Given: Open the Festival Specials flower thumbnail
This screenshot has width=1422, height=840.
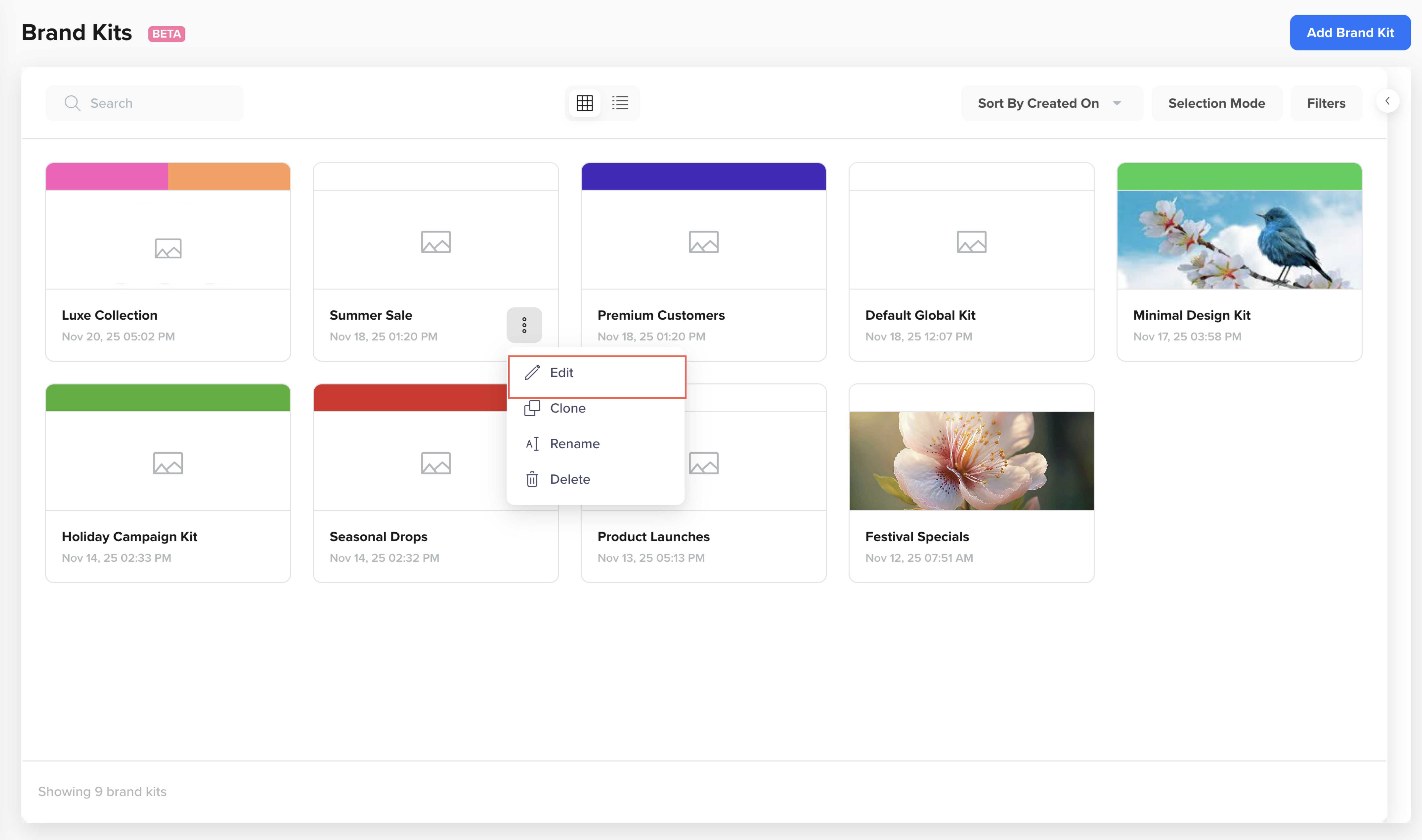Looking at the screenshot, I should coord(971,461).
